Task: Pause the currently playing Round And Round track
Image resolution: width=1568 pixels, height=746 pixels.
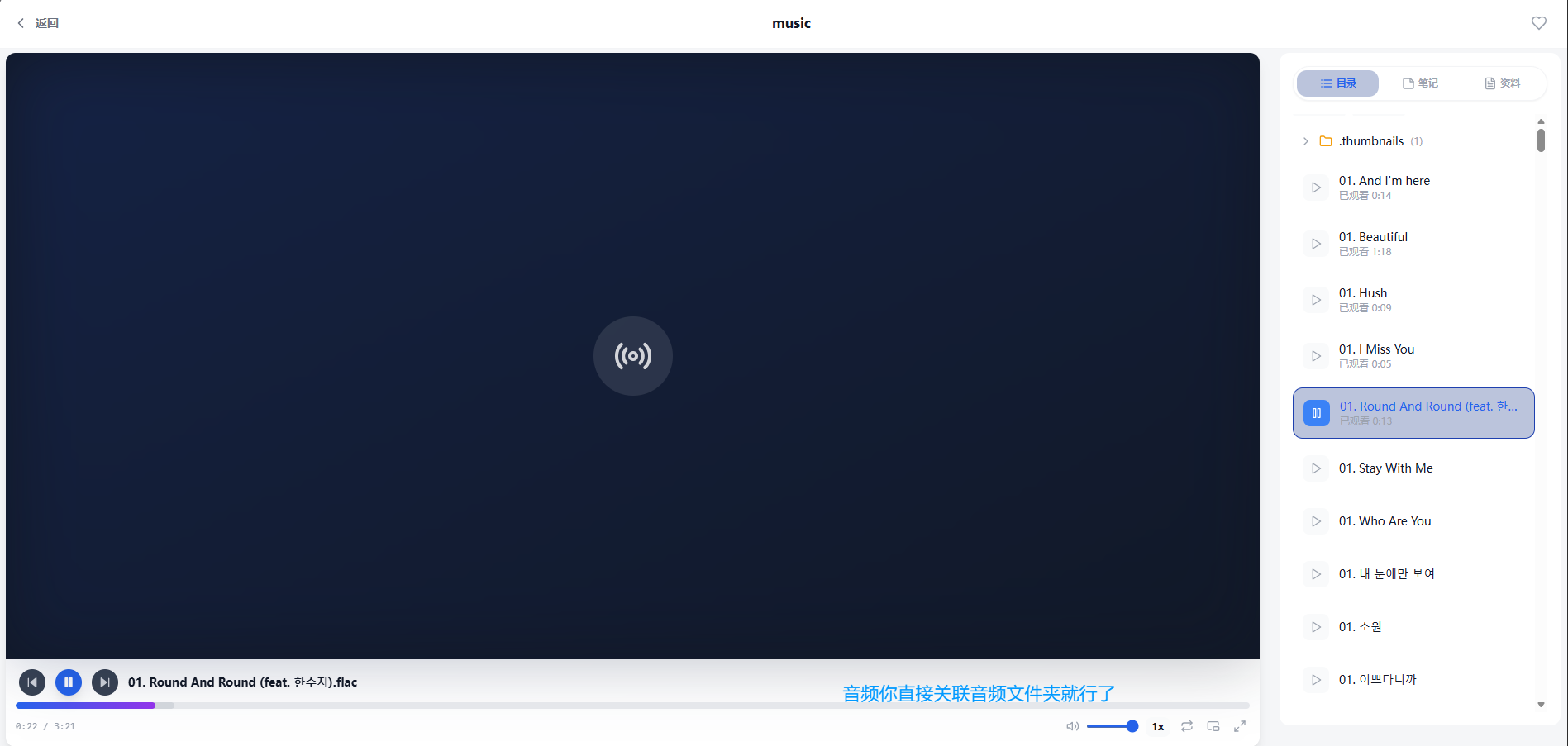Action: (x=1316, y=413)
